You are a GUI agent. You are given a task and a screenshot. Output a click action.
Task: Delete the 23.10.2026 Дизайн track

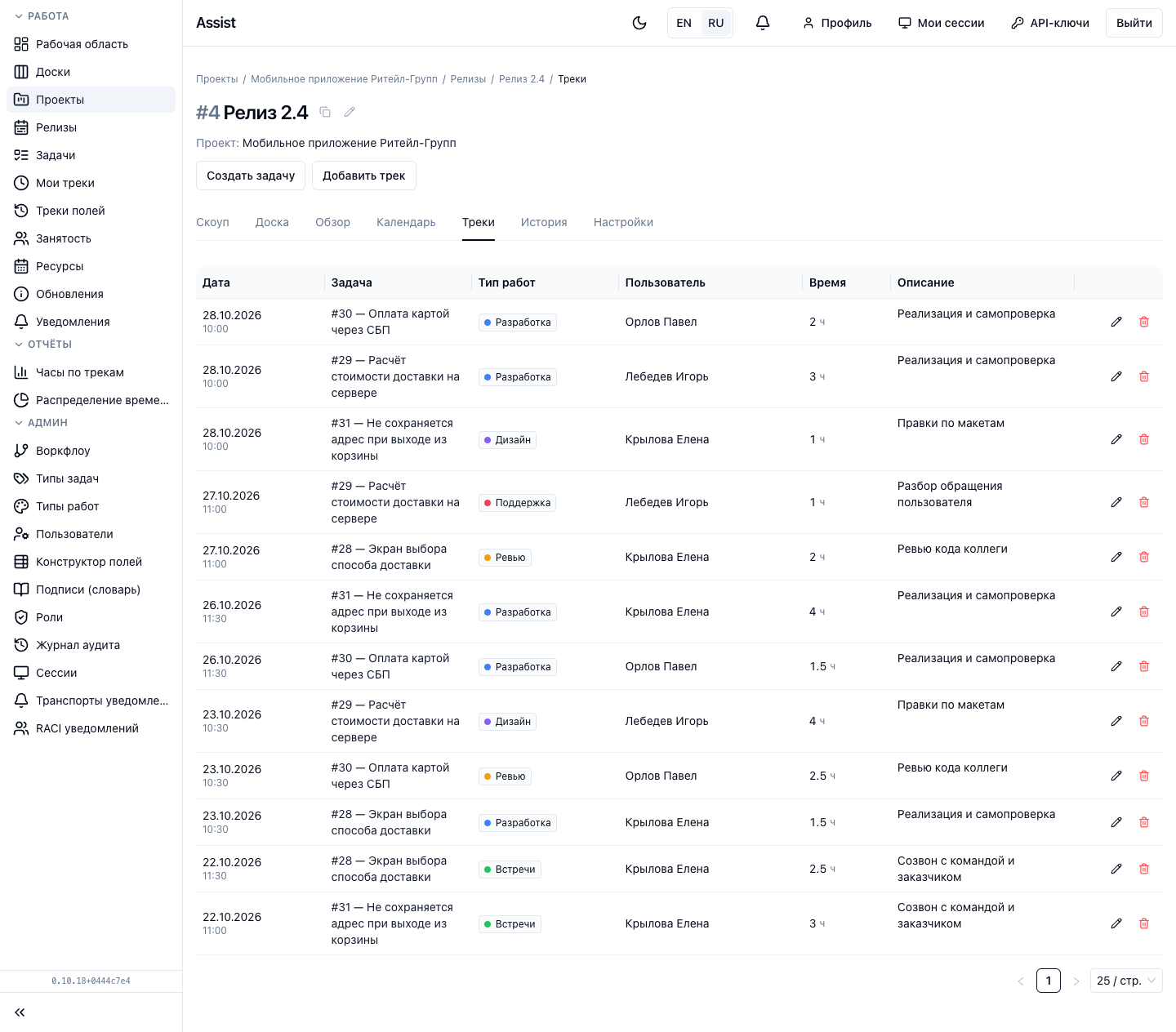[x=1144, y=721]
